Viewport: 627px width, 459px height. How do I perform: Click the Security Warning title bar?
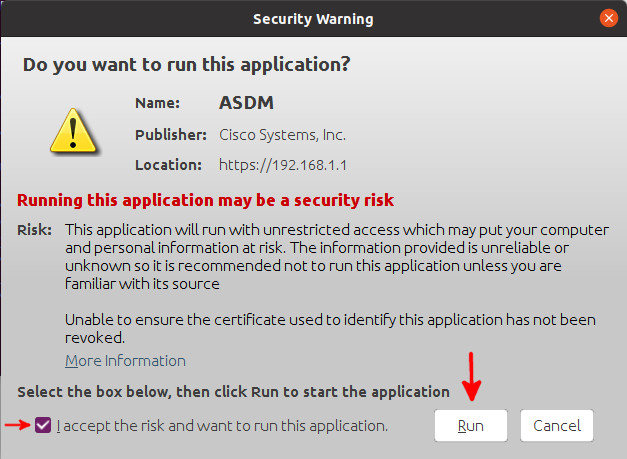point(314,19)
